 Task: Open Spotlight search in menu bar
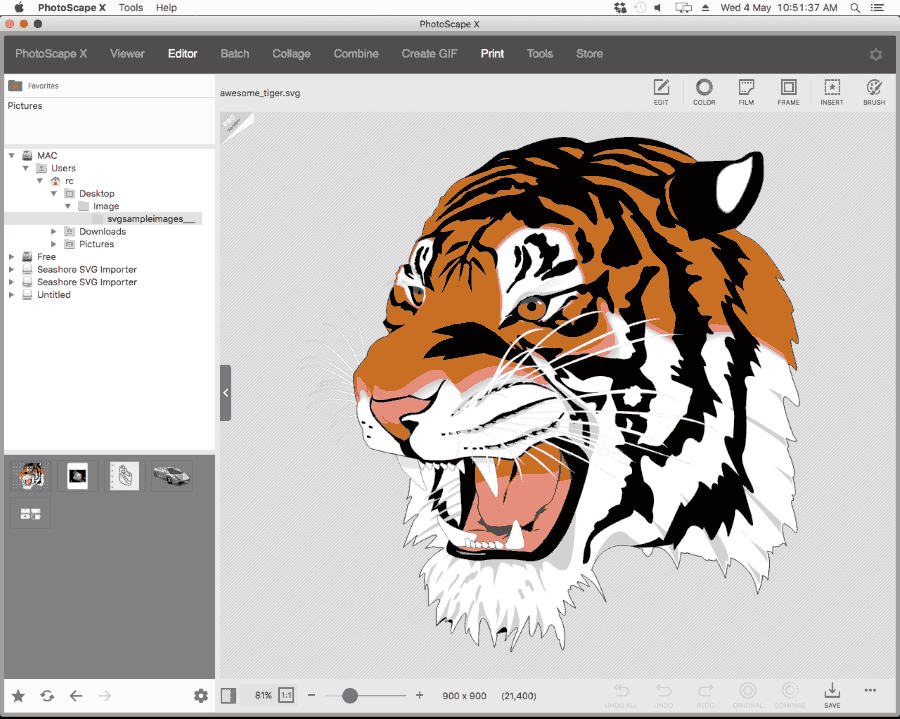pyautogui.click(x=855, y=7)
